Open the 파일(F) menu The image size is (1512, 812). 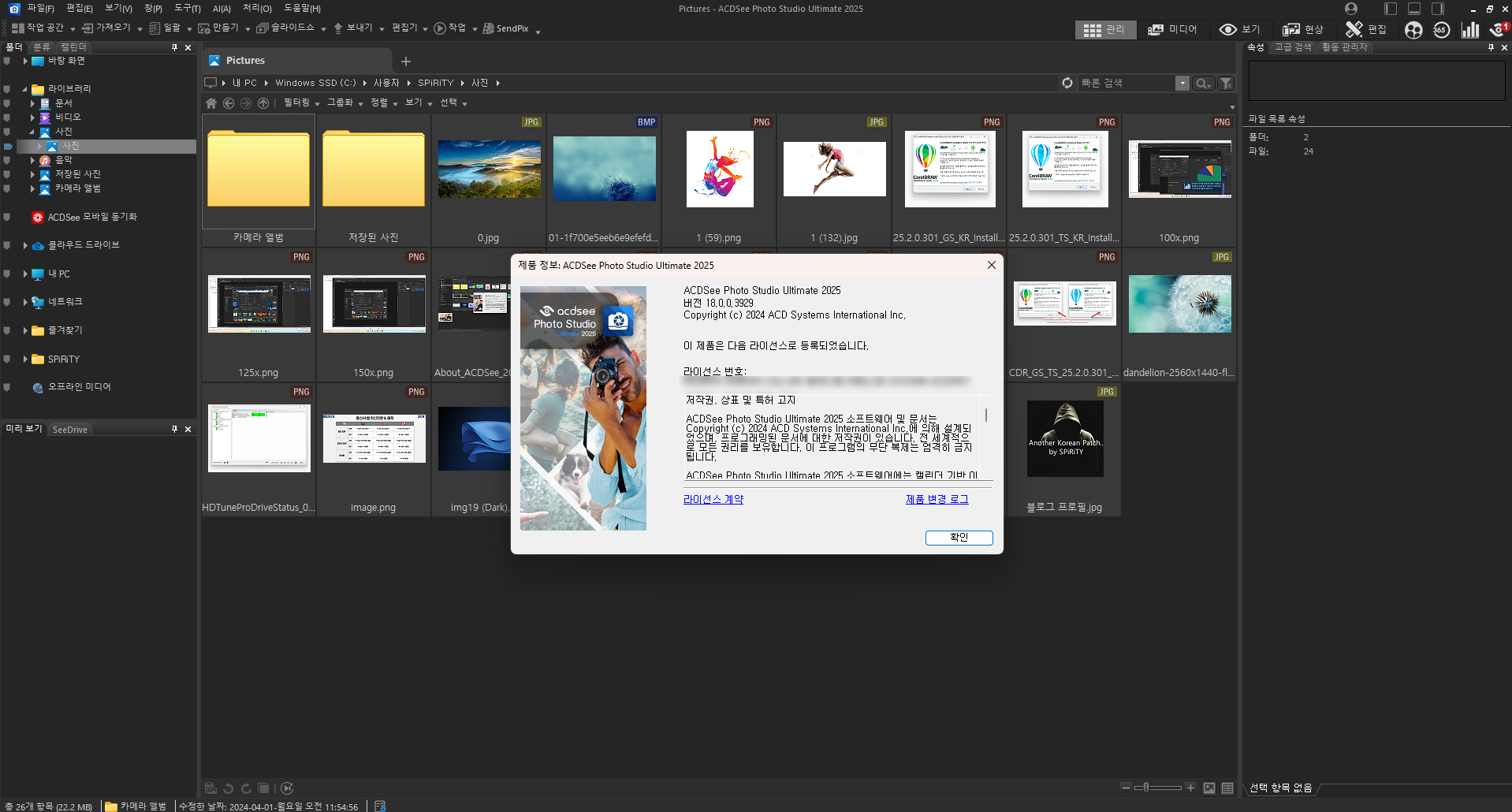click(x=40, y=9)
